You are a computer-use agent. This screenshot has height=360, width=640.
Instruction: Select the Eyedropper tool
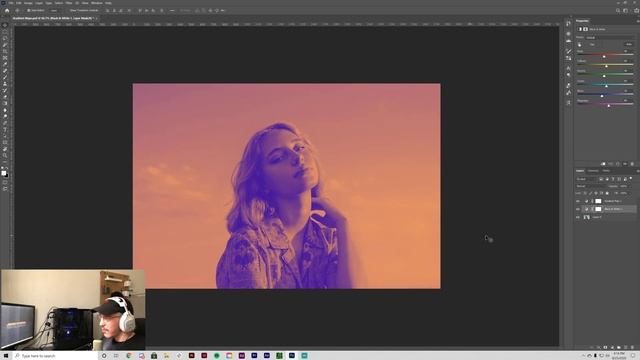[5, 64]
